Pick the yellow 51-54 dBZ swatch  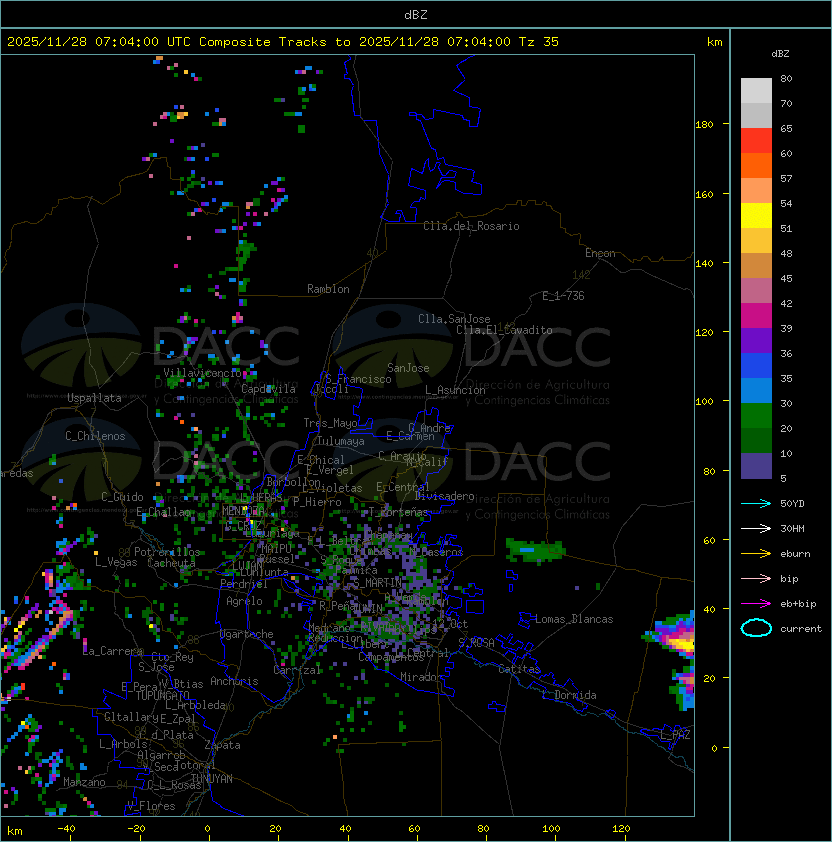point(756,215)
